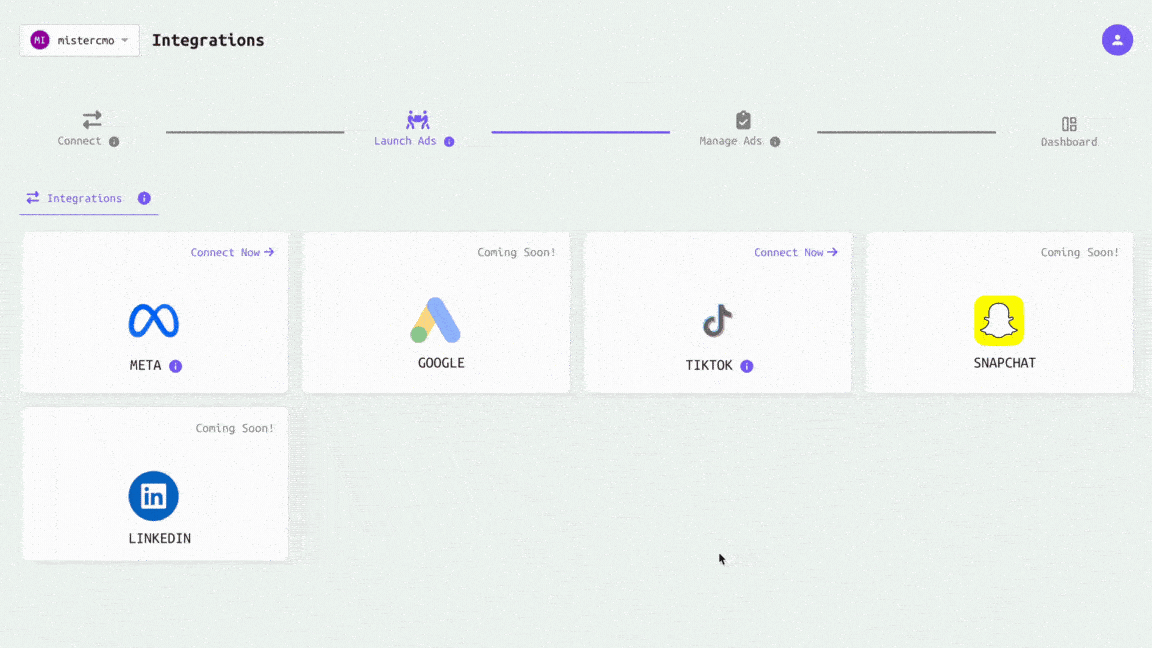Screen dimensions: 1152x648
Task: Open the Dashboard step
Action: pyautogui.click(x=1068, y=130)
